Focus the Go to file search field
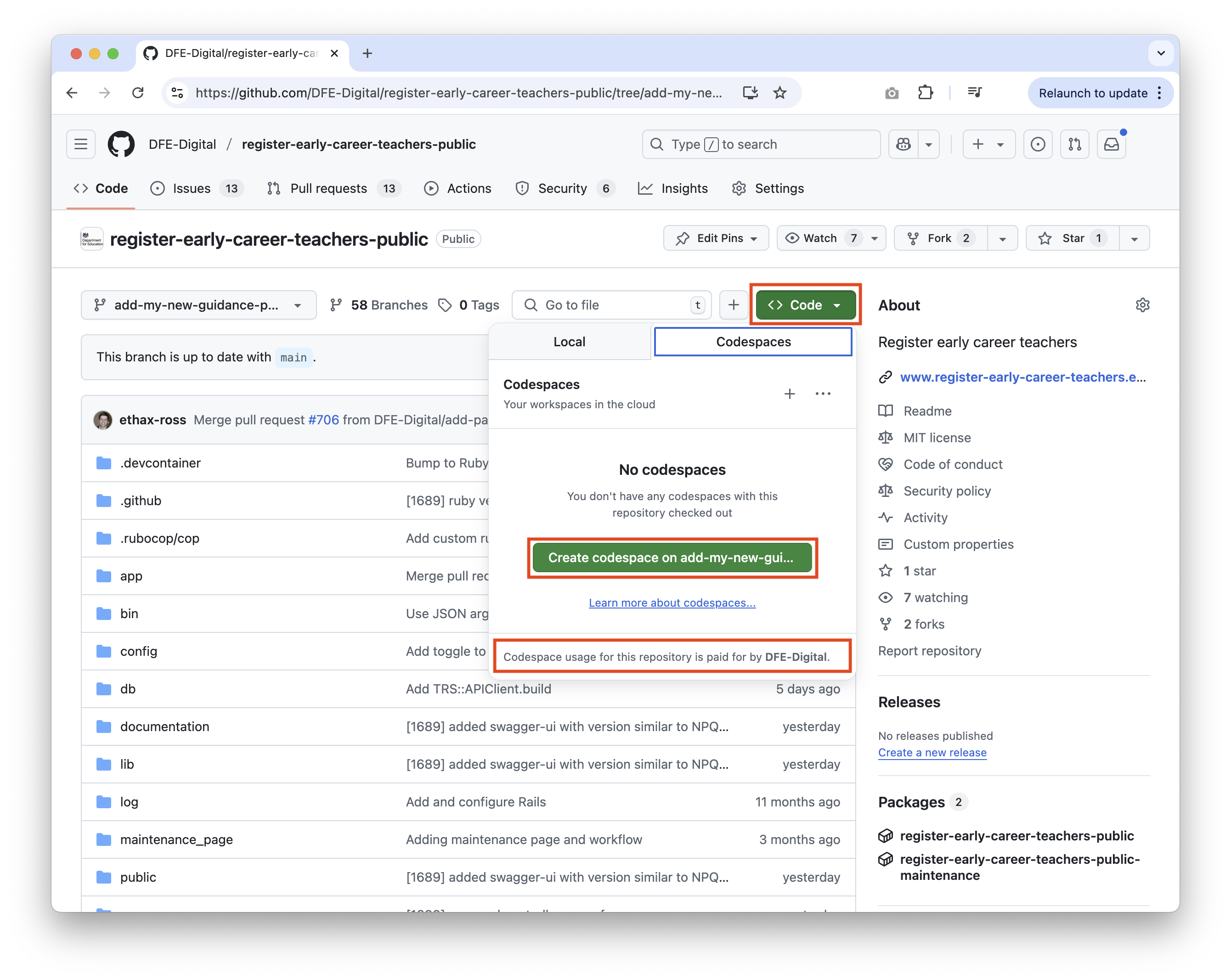The height and width of the screenshot is (980, 1231). pyautogui.click(x=611, y=305)
